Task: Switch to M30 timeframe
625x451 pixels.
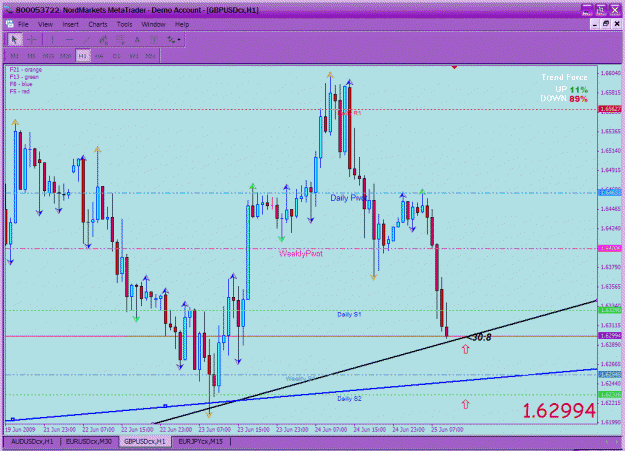Action: (x=65, y=56)
